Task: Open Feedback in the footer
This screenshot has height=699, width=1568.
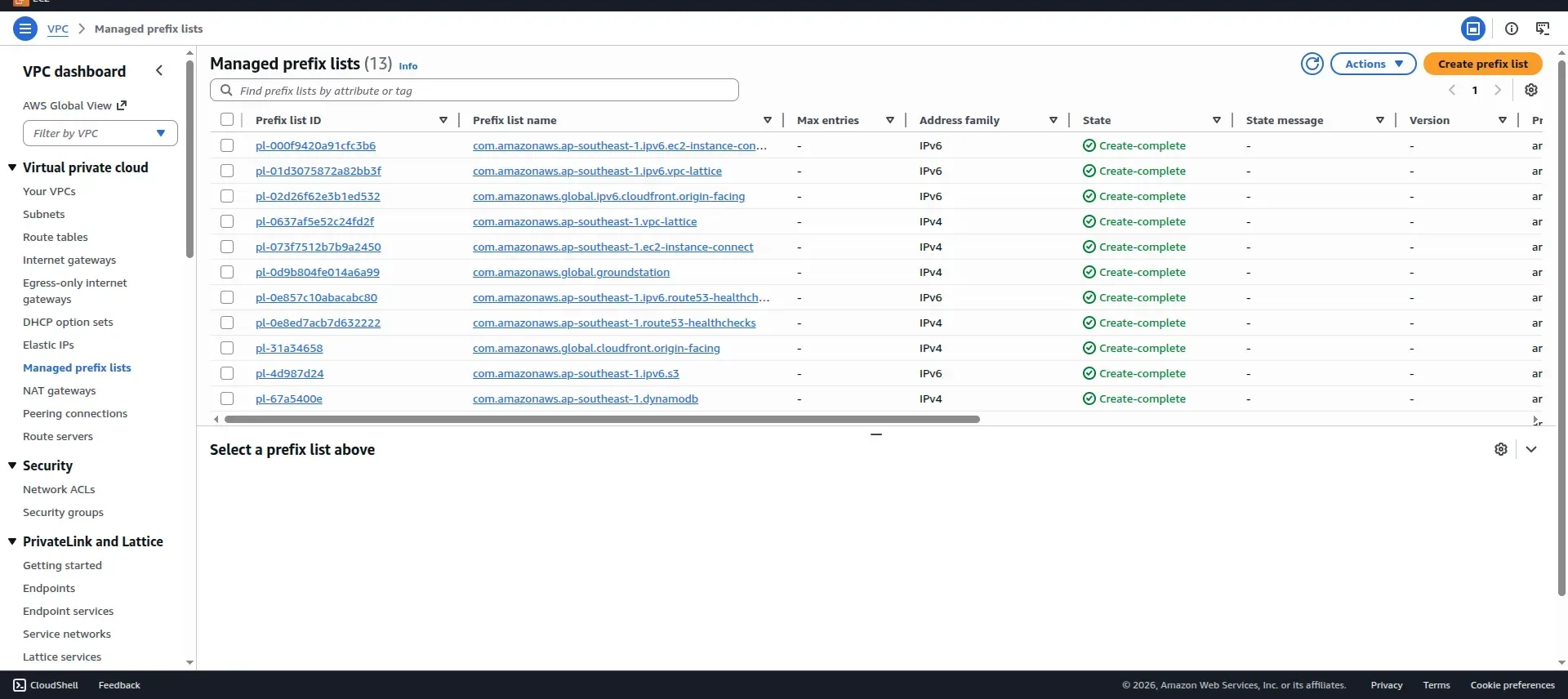Action: pos(119,685)
